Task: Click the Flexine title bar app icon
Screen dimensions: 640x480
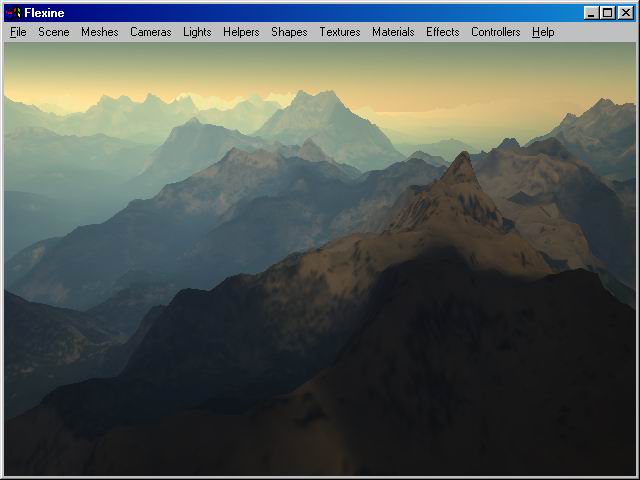Action: pyautogui.click(x=13, y=13)
